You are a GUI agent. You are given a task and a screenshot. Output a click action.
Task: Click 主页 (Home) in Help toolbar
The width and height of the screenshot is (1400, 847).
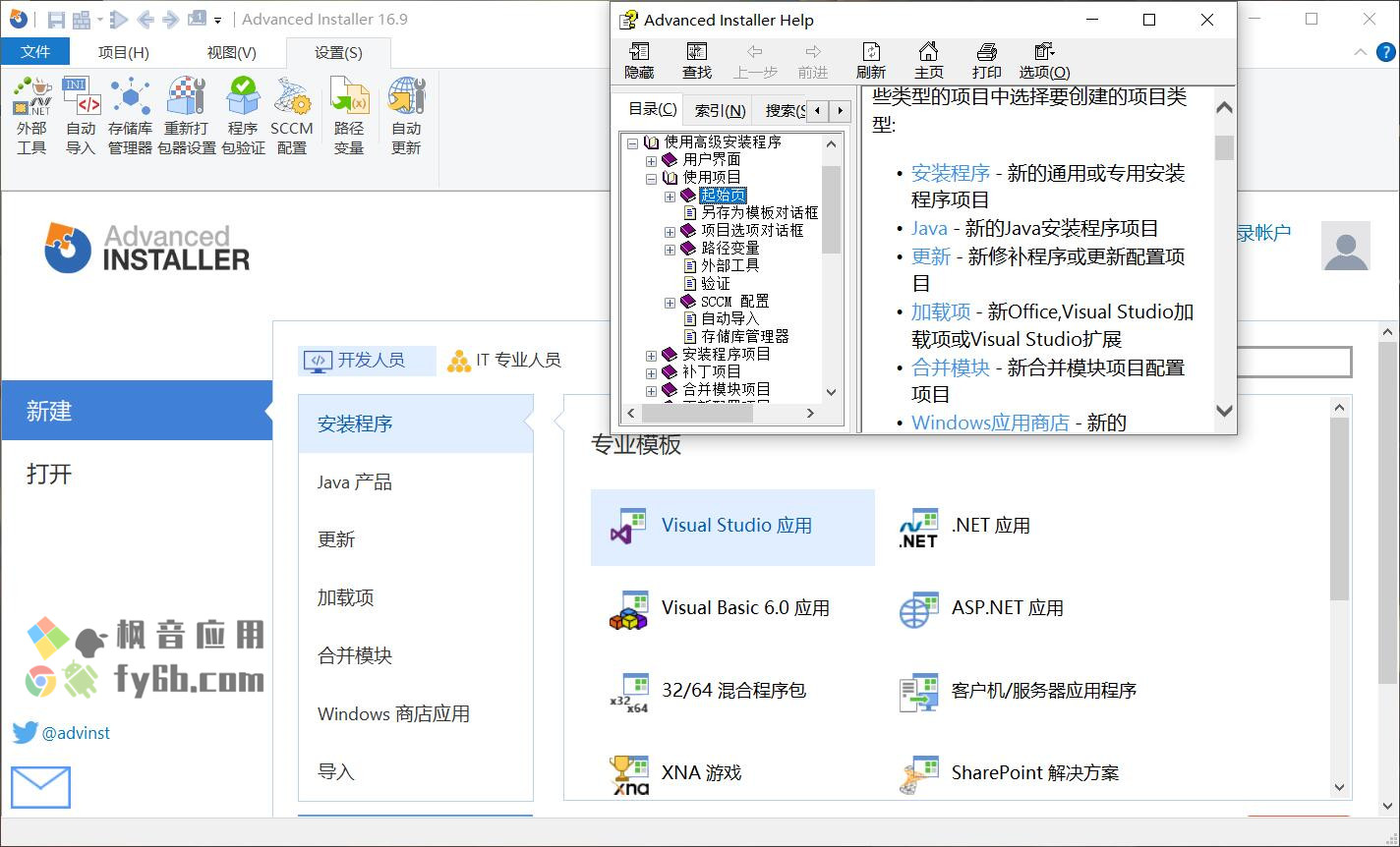(x=929, y=61)
